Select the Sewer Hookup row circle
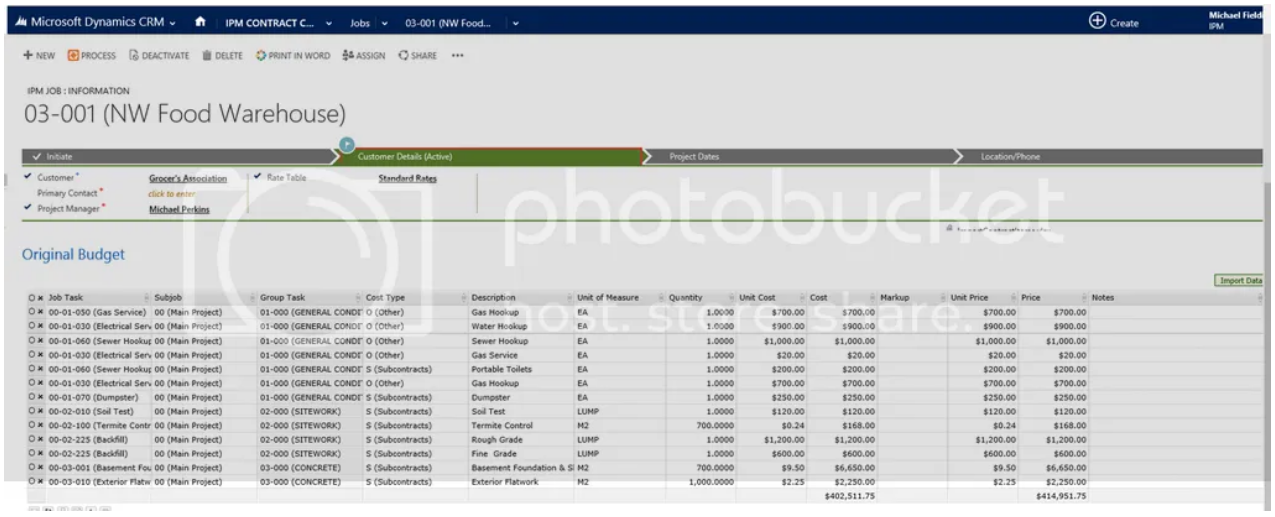The image size is (1275, 517). click(32, 340)
